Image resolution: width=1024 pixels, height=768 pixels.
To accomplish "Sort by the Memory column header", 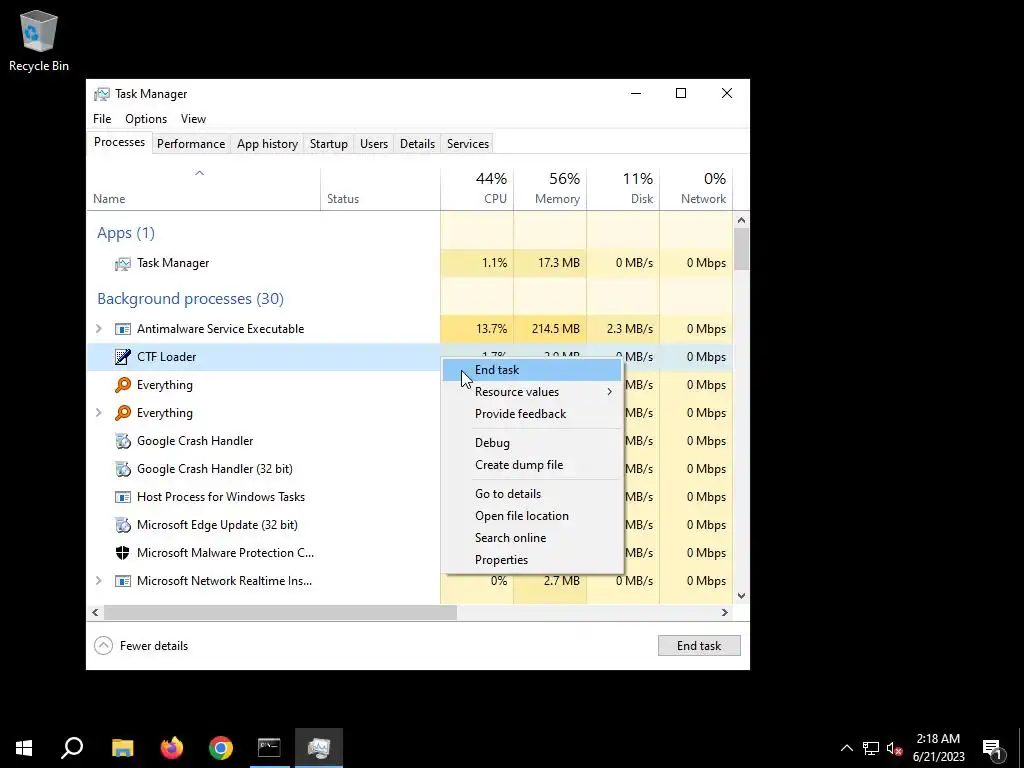I will point(550,189).
